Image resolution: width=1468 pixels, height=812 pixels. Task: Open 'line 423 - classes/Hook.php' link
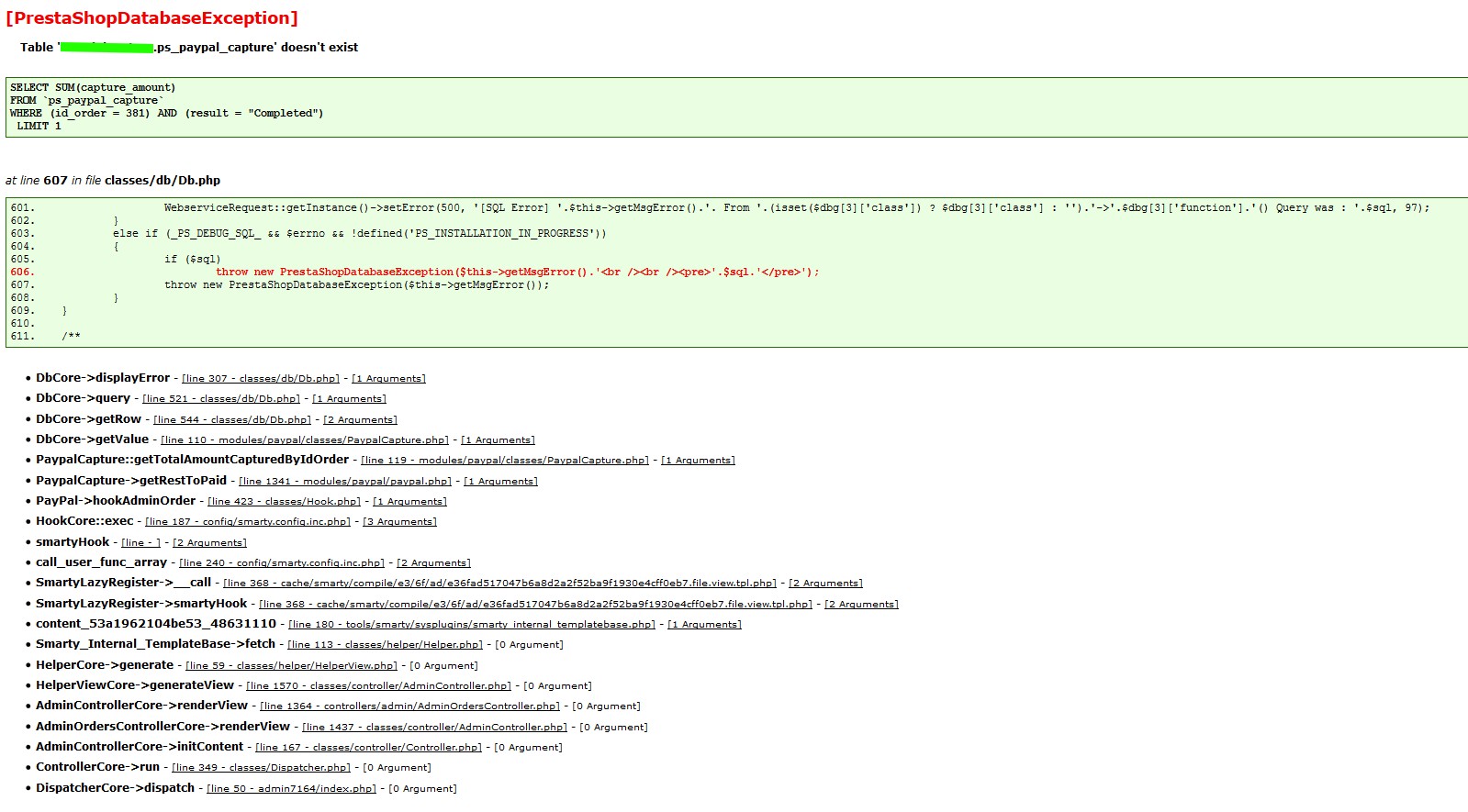tap(284, 502)
